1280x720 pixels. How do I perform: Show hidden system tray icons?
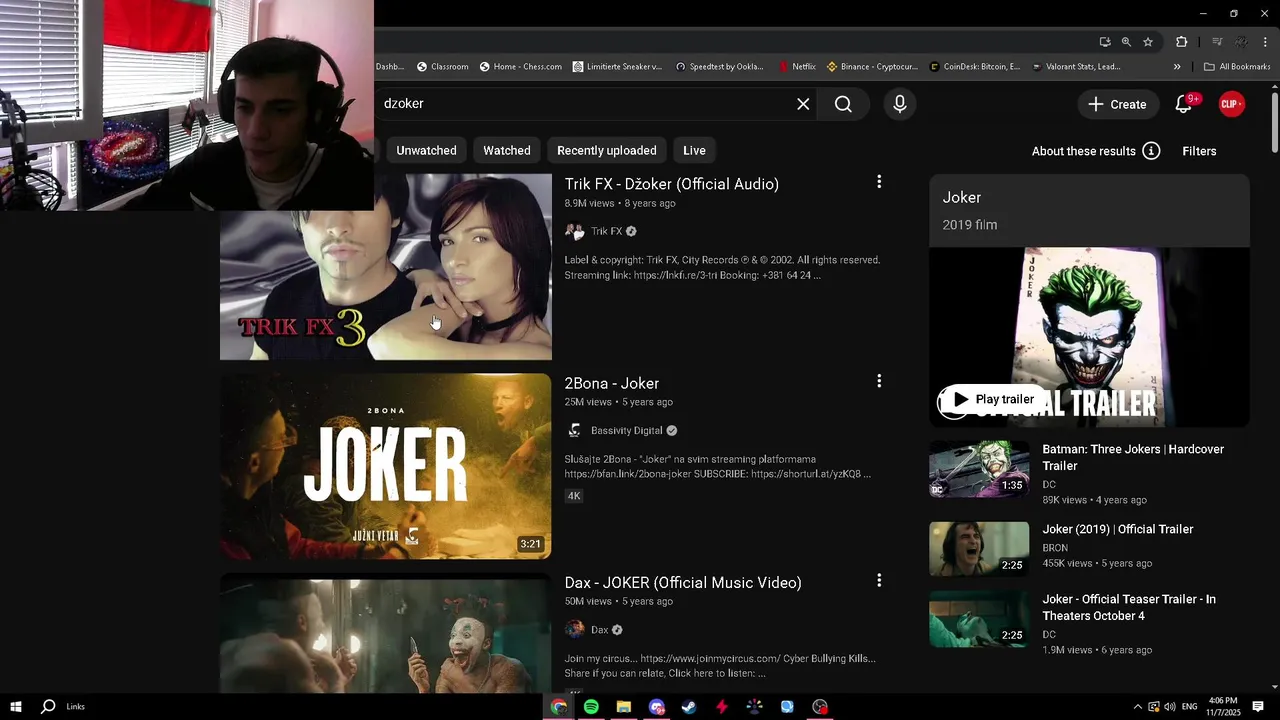tap(1137, 707)
